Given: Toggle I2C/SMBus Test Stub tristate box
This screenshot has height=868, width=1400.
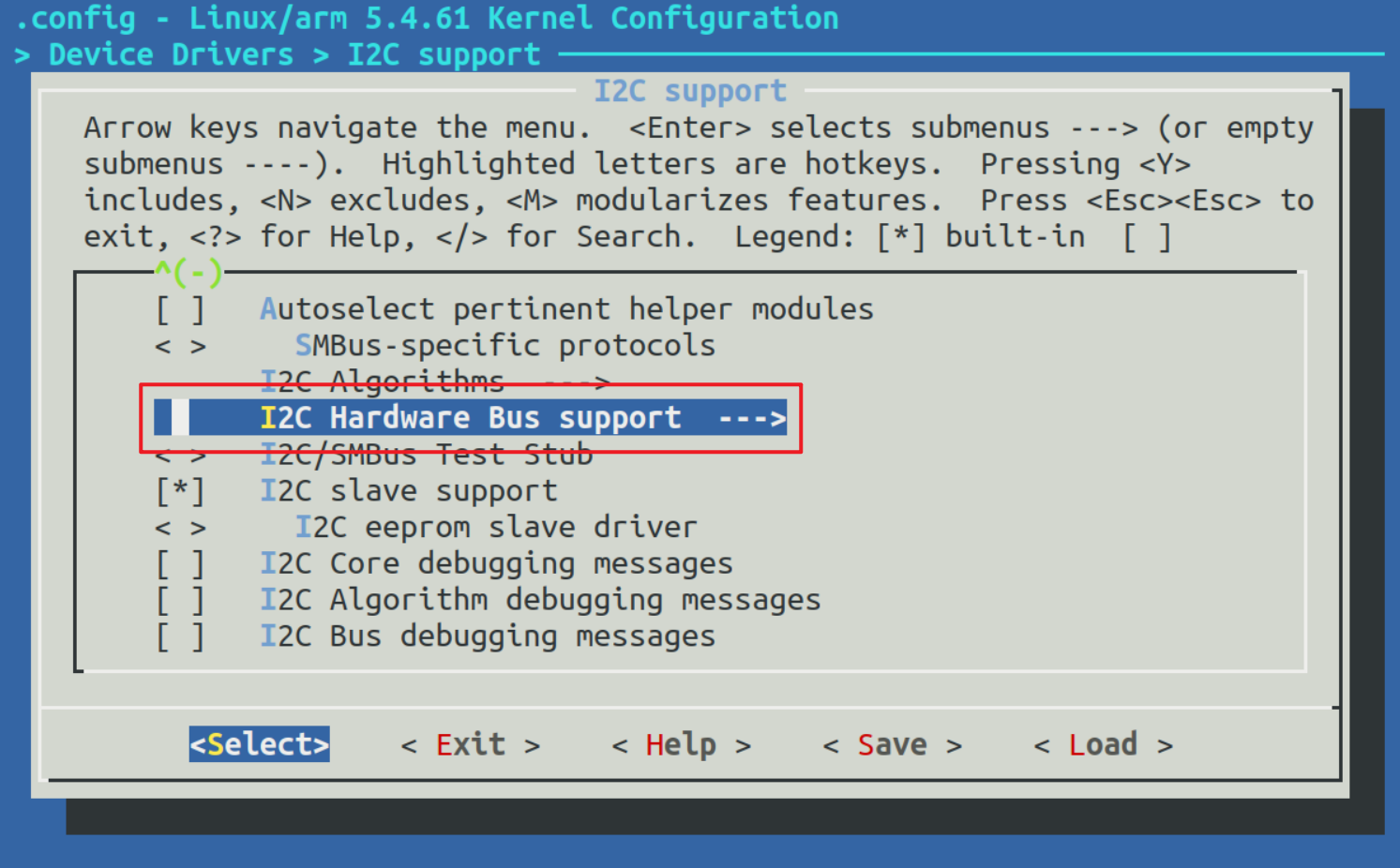Looking at the screenshot, I should coord(179,456).
